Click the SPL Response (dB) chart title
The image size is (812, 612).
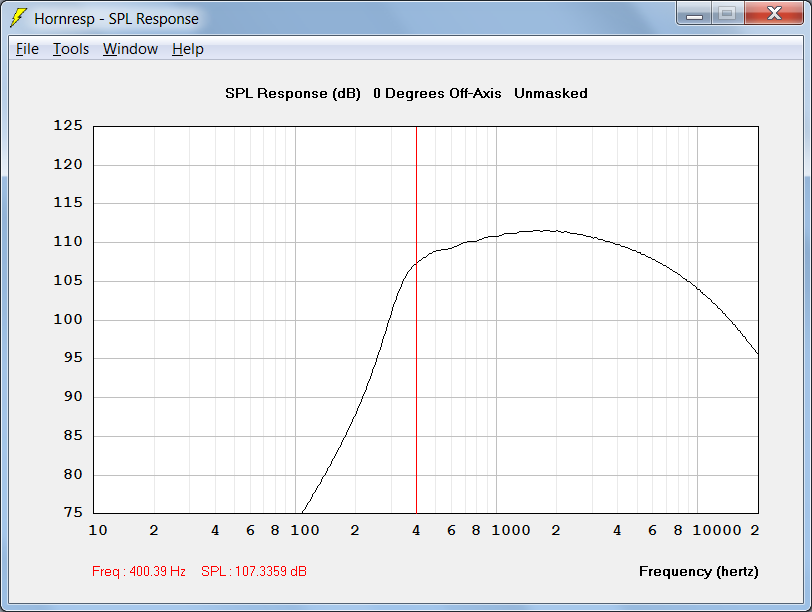[x=293, y=94]
